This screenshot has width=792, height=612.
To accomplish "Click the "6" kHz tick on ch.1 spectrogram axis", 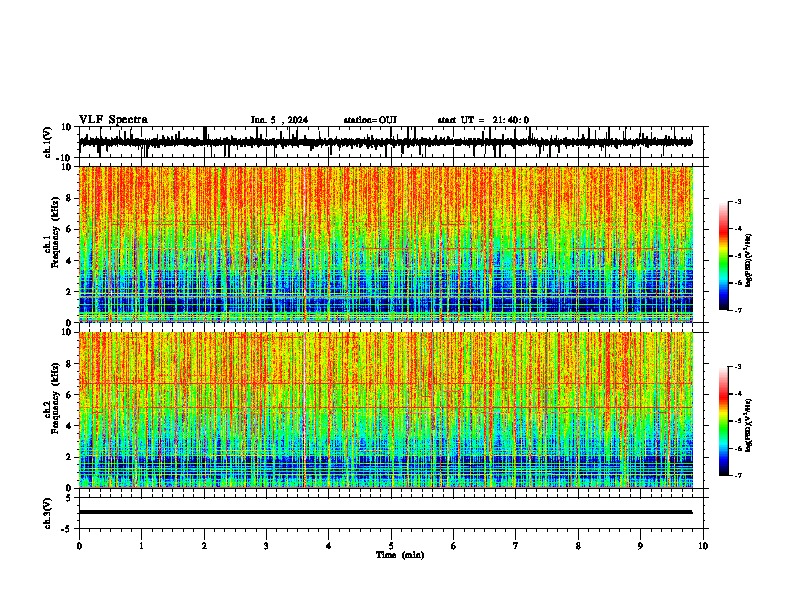I will point(69,229).
